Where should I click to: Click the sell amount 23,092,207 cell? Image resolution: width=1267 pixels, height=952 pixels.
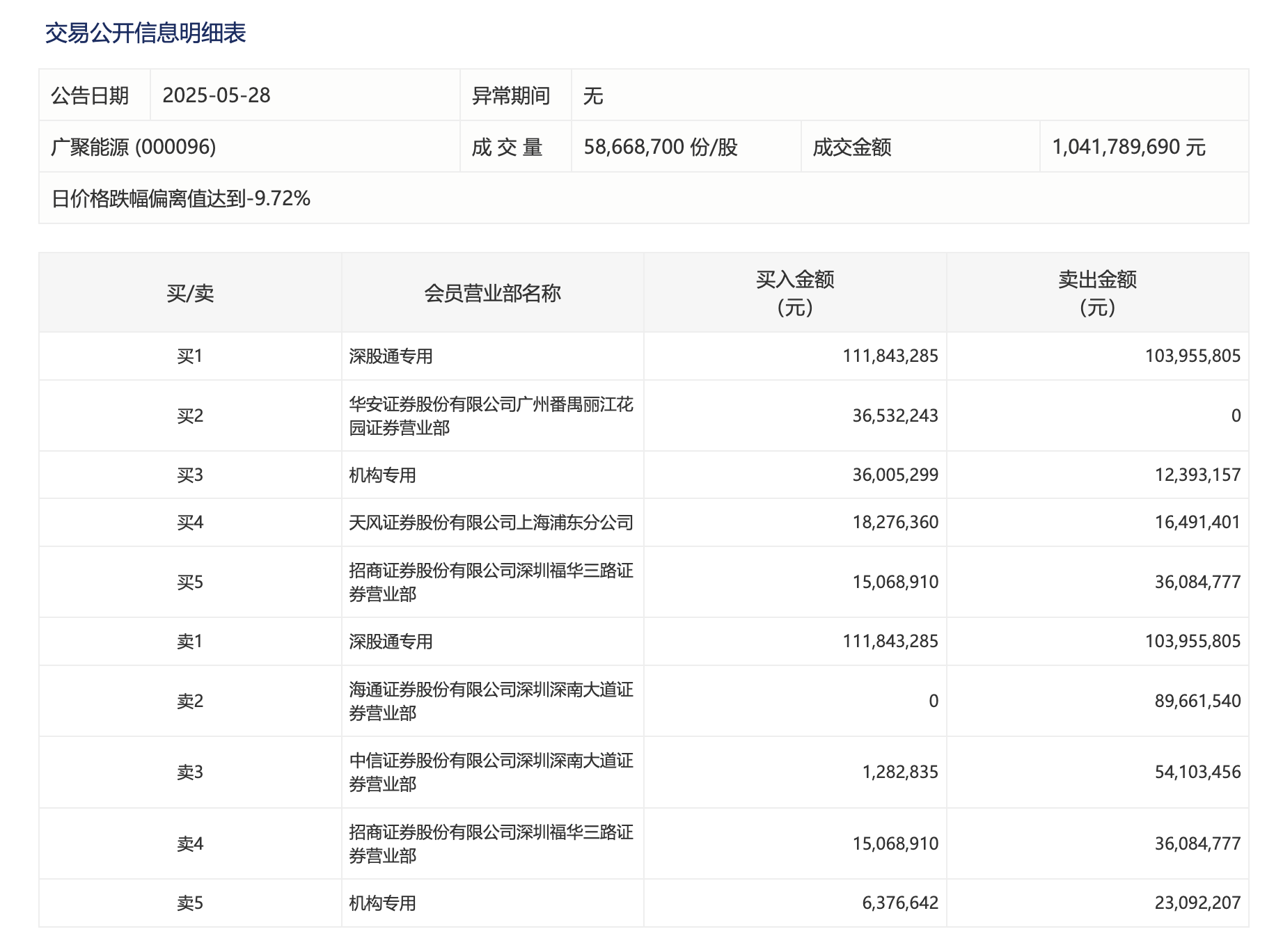pyautogui.click(x=1197, y=903)
